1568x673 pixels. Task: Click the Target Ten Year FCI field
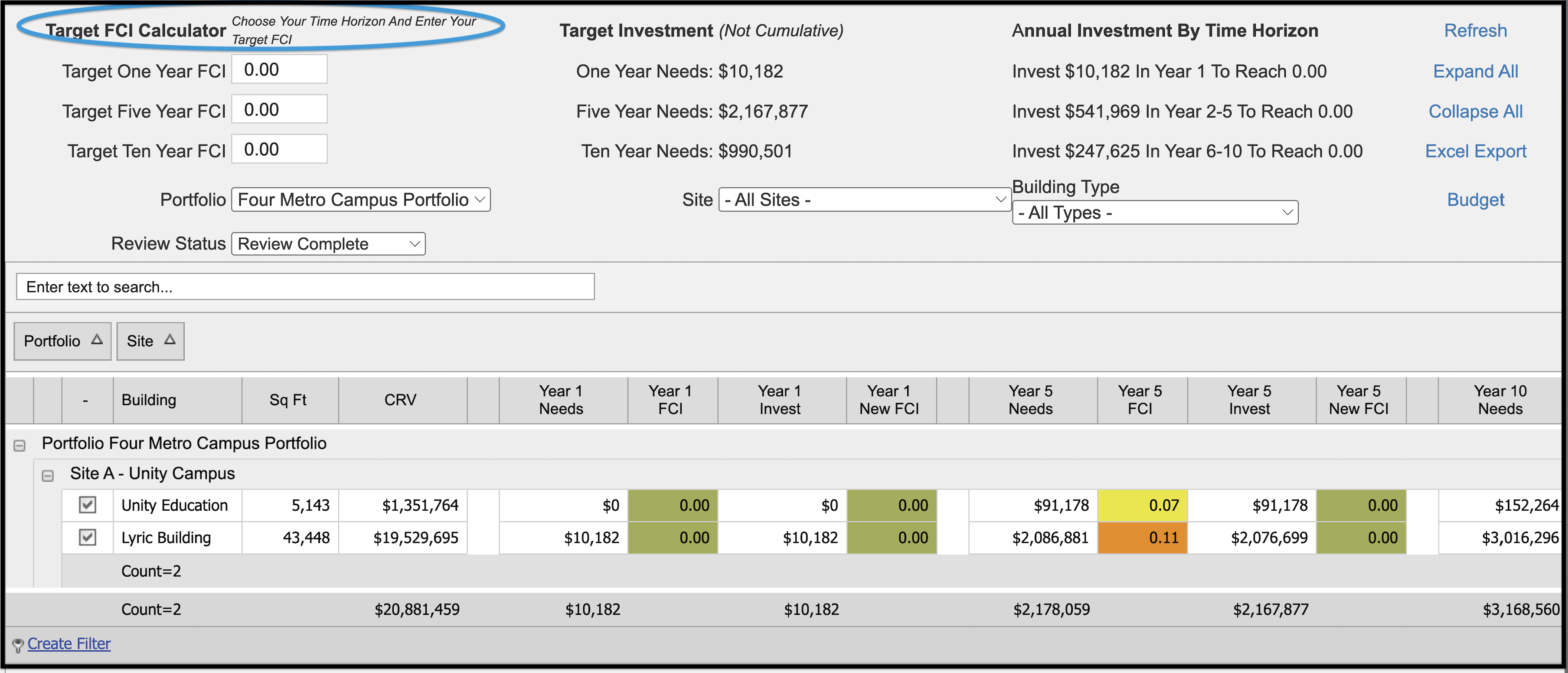pyautogui.click(x=279, y=149)
